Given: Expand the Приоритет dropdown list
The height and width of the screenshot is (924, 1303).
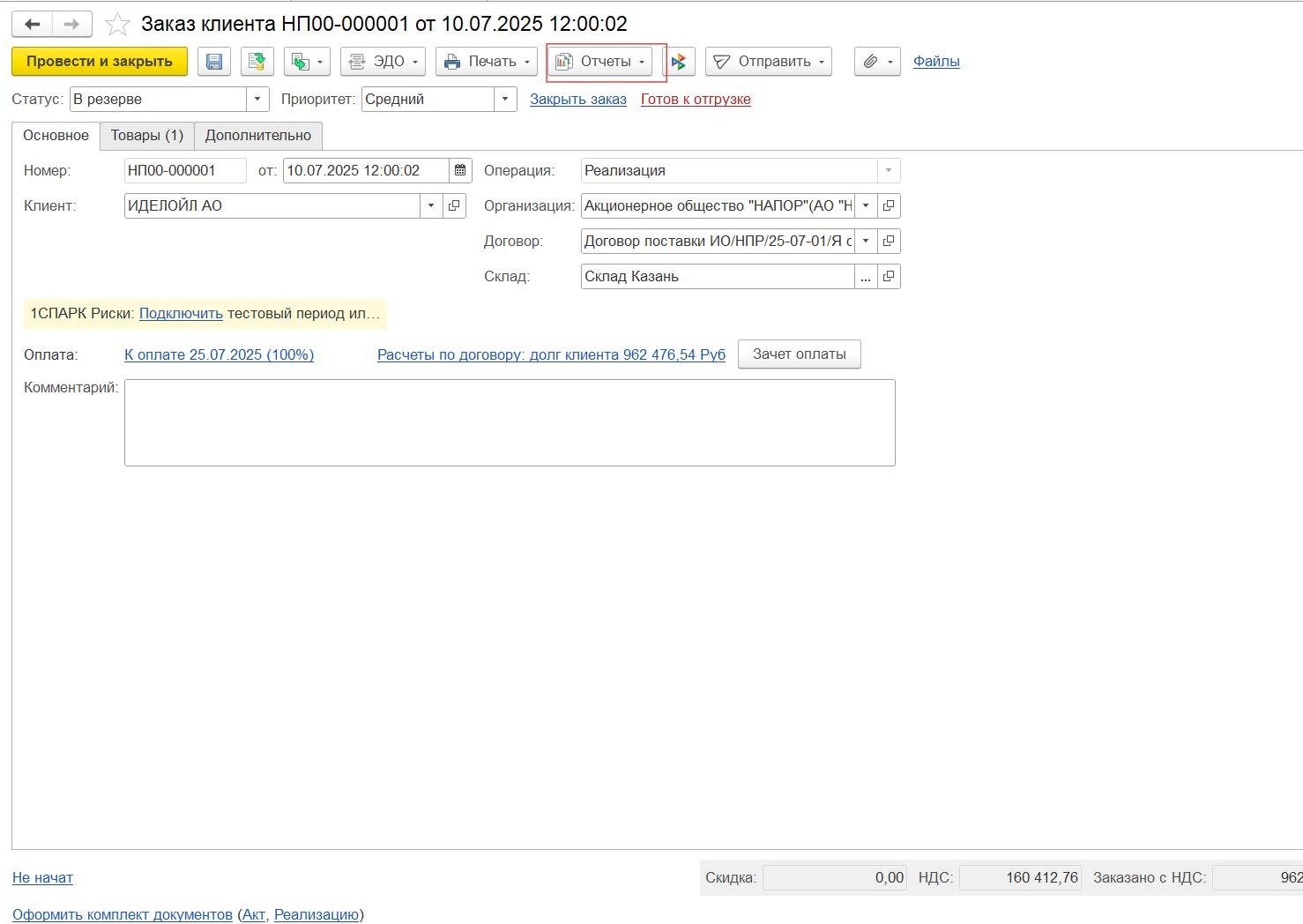Looking at the screenshot, I should click(505, 99).
